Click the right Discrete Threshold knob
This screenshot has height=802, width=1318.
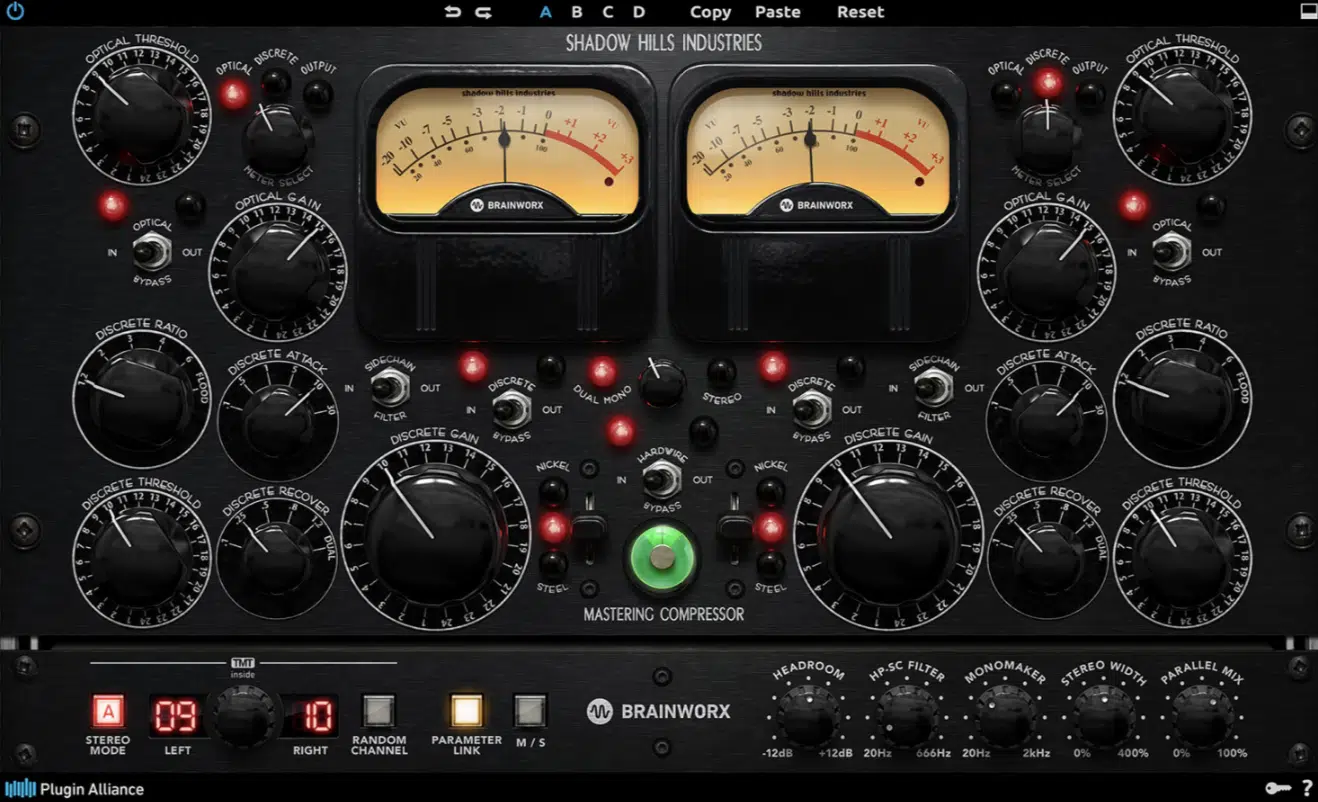[1183, 557]
